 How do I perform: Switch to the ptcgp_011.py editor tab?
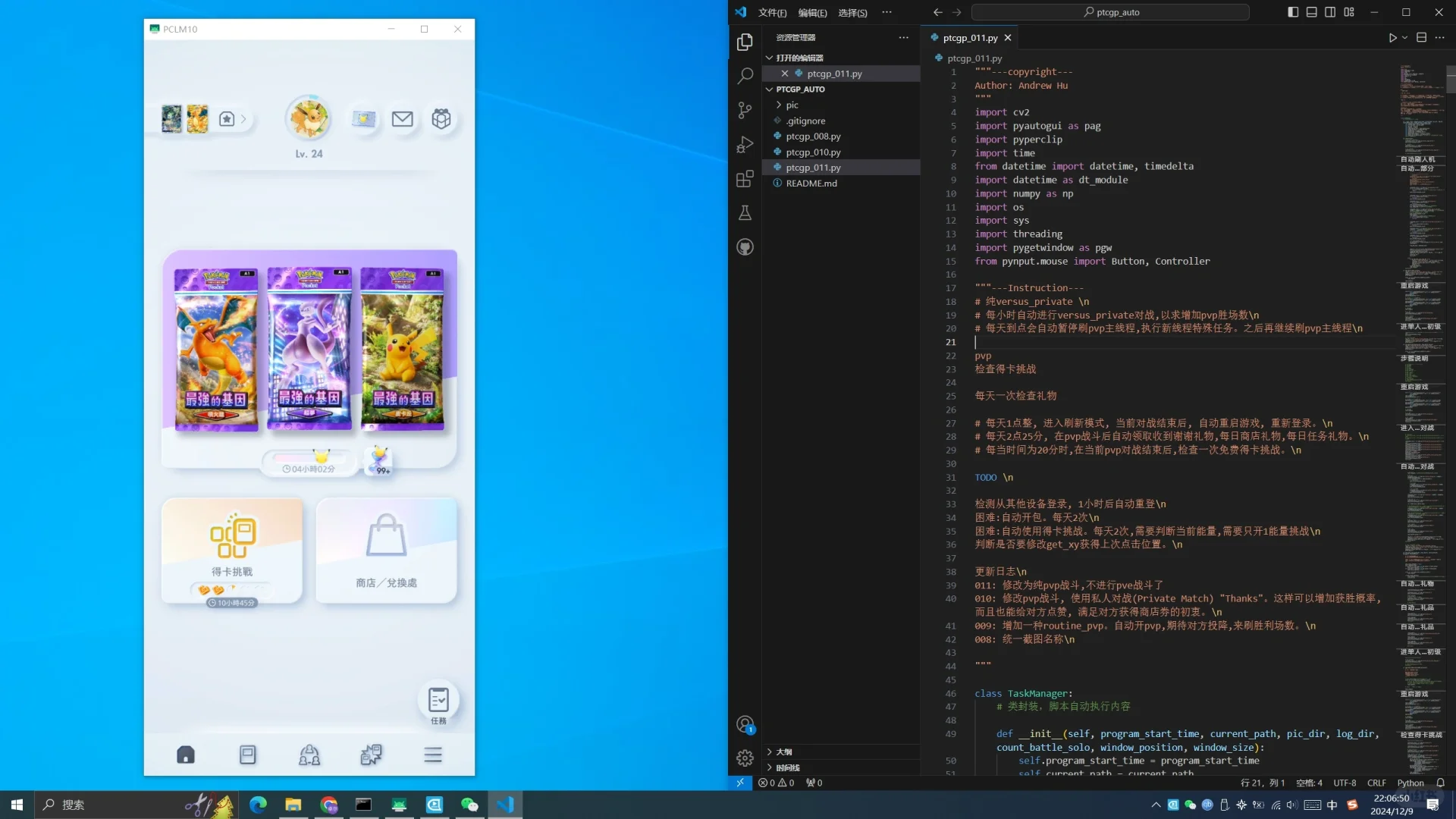coord(969,38)
